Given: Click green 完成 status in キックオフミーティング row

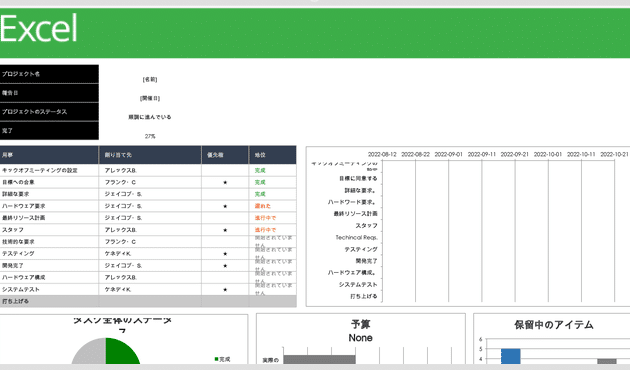Looking at the screenshot, I should coord(260,170).
